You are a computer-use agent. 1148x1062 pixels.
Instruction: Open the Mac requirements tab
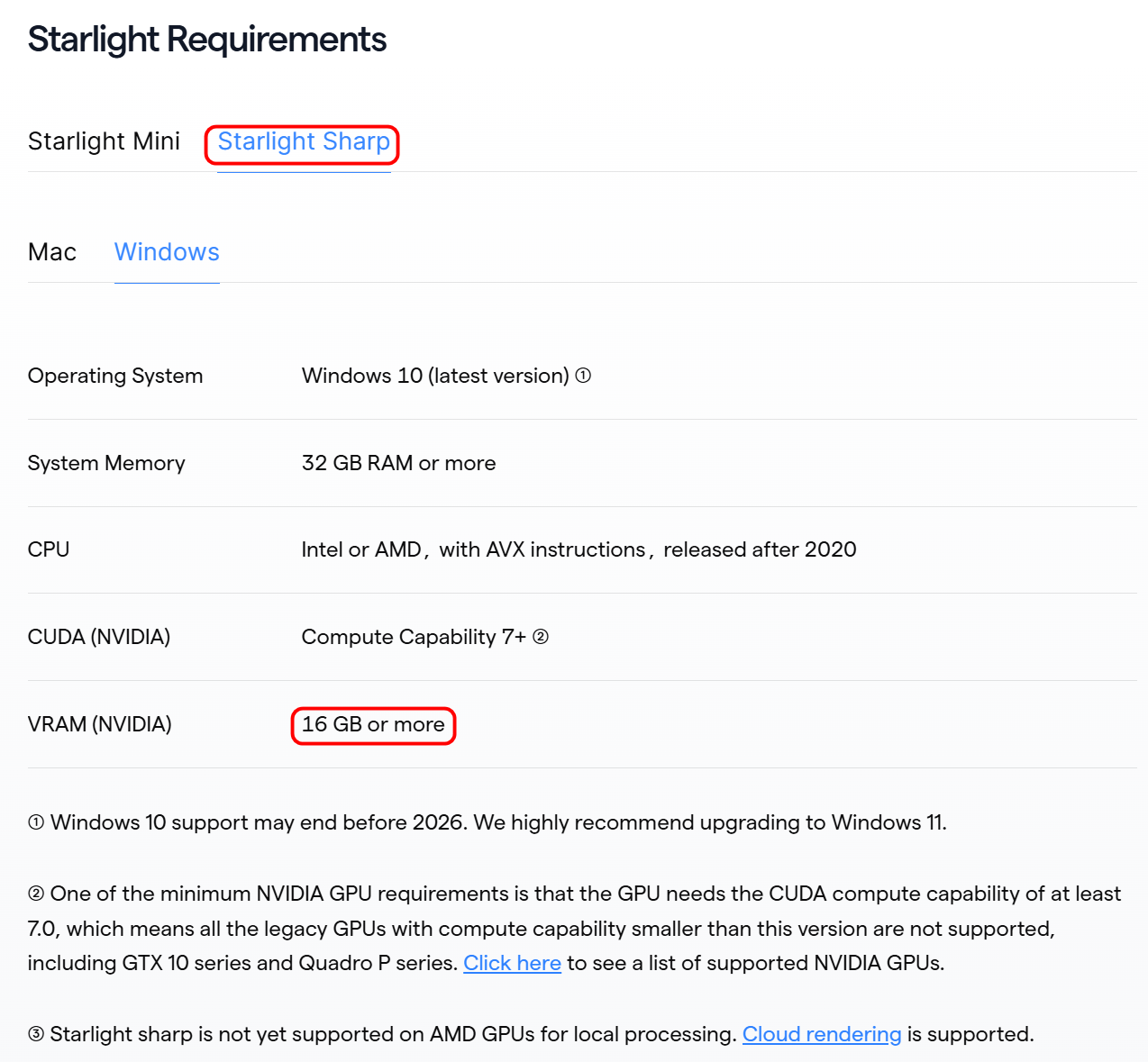tap(52, 252)
